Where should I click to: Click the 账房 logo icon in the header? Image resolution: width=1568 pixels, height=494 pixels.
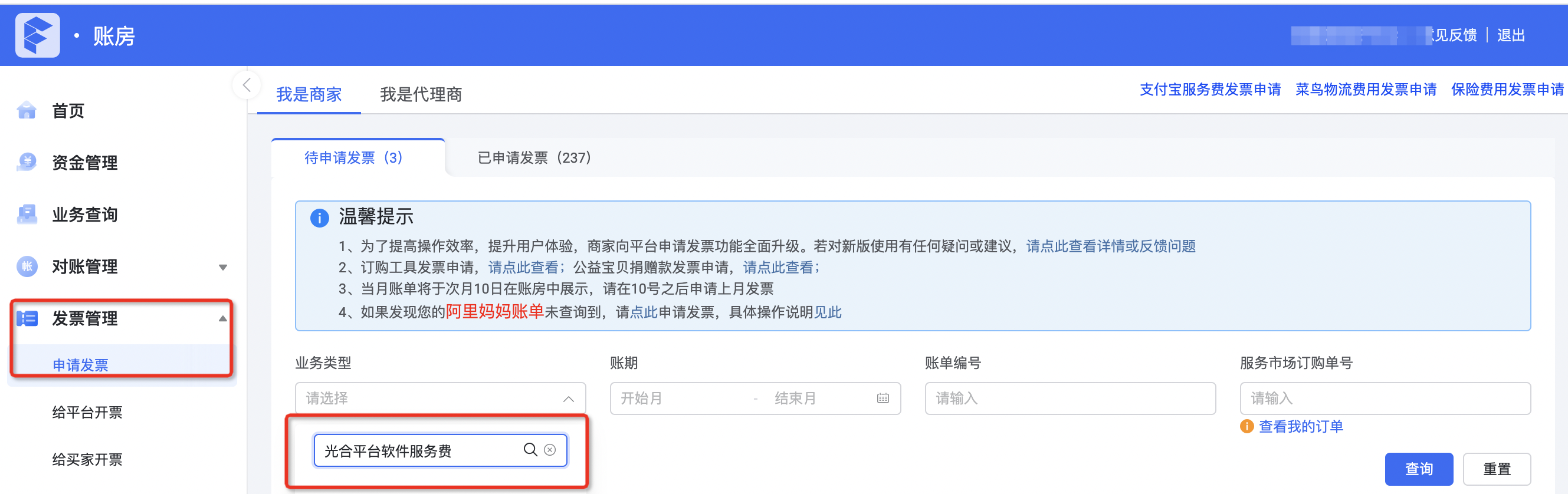click(x=37, y=35)
